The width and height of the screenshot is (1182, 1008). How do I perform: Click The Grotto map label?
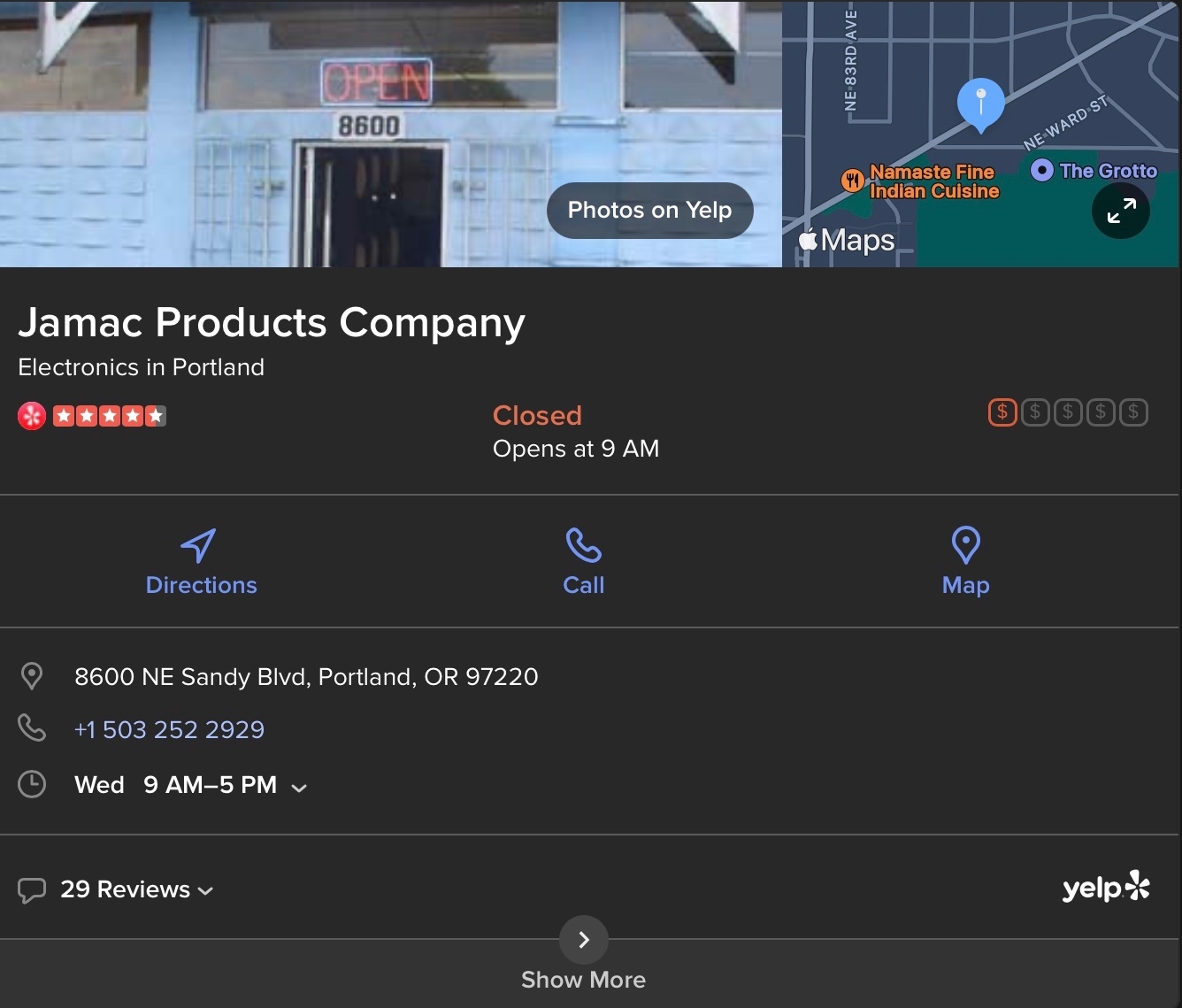point(1109,171)
